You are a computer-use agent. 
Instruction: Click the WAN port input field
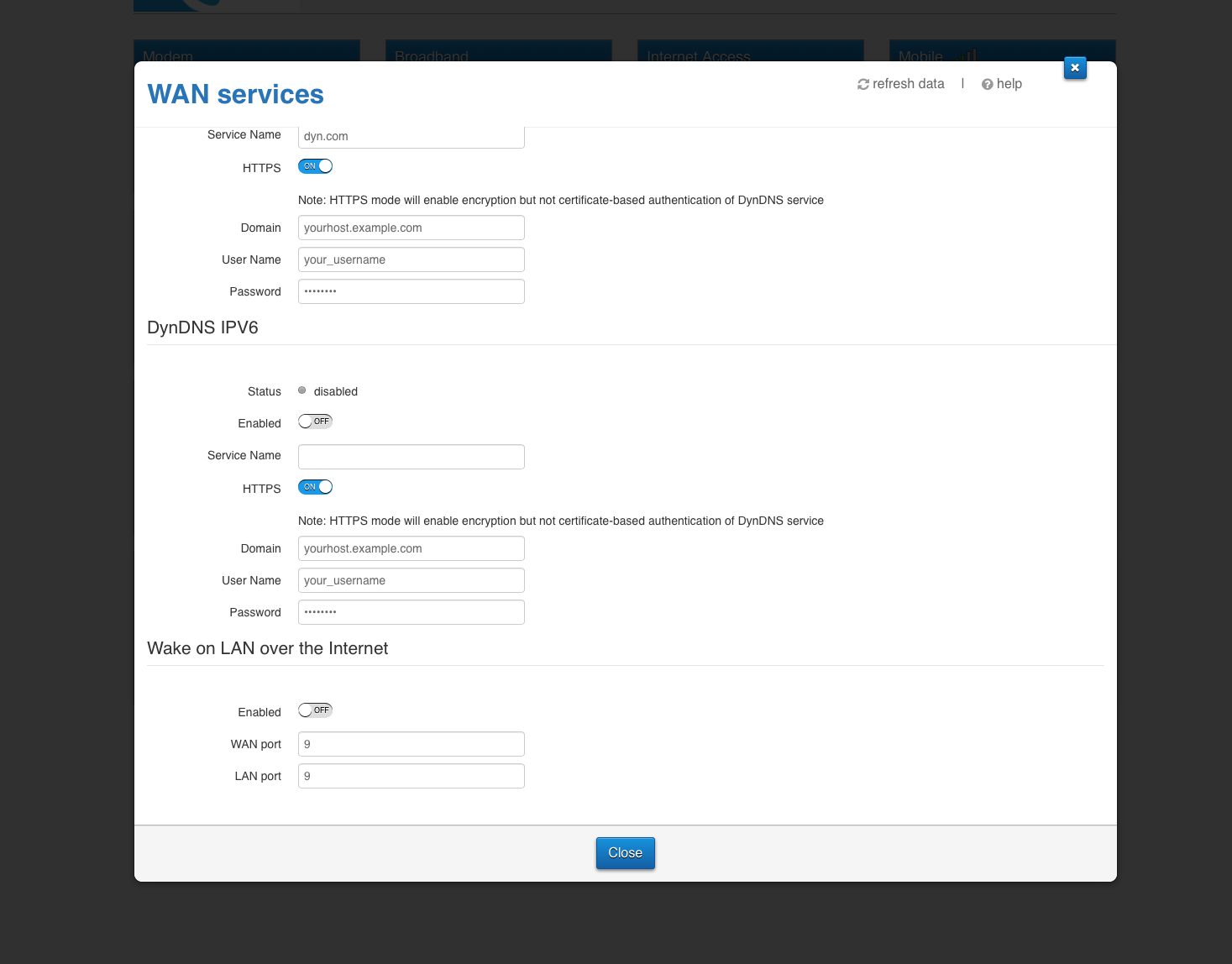[412, 744]
